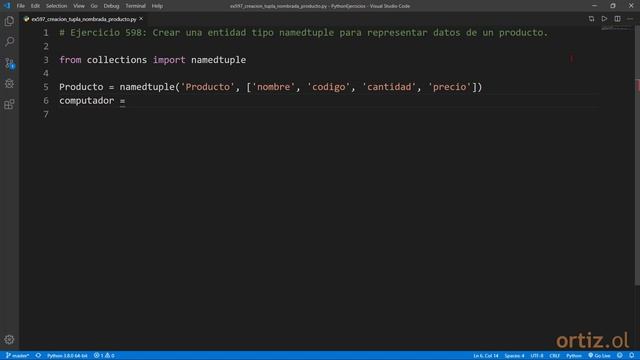Open the Extensions view
This screenshot has width=640, height=360.
[x=9, y=104]
